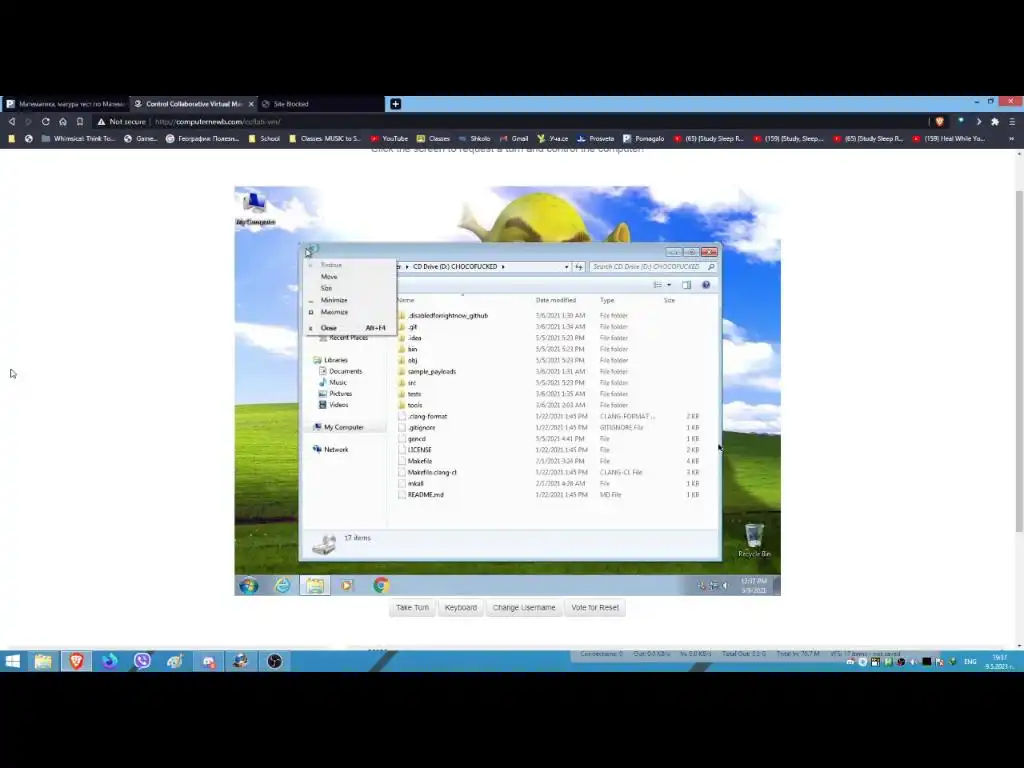This screenshot has width=1024, height=768.
Task: Open the browser extensions puzzle icon
Action: 995,121
